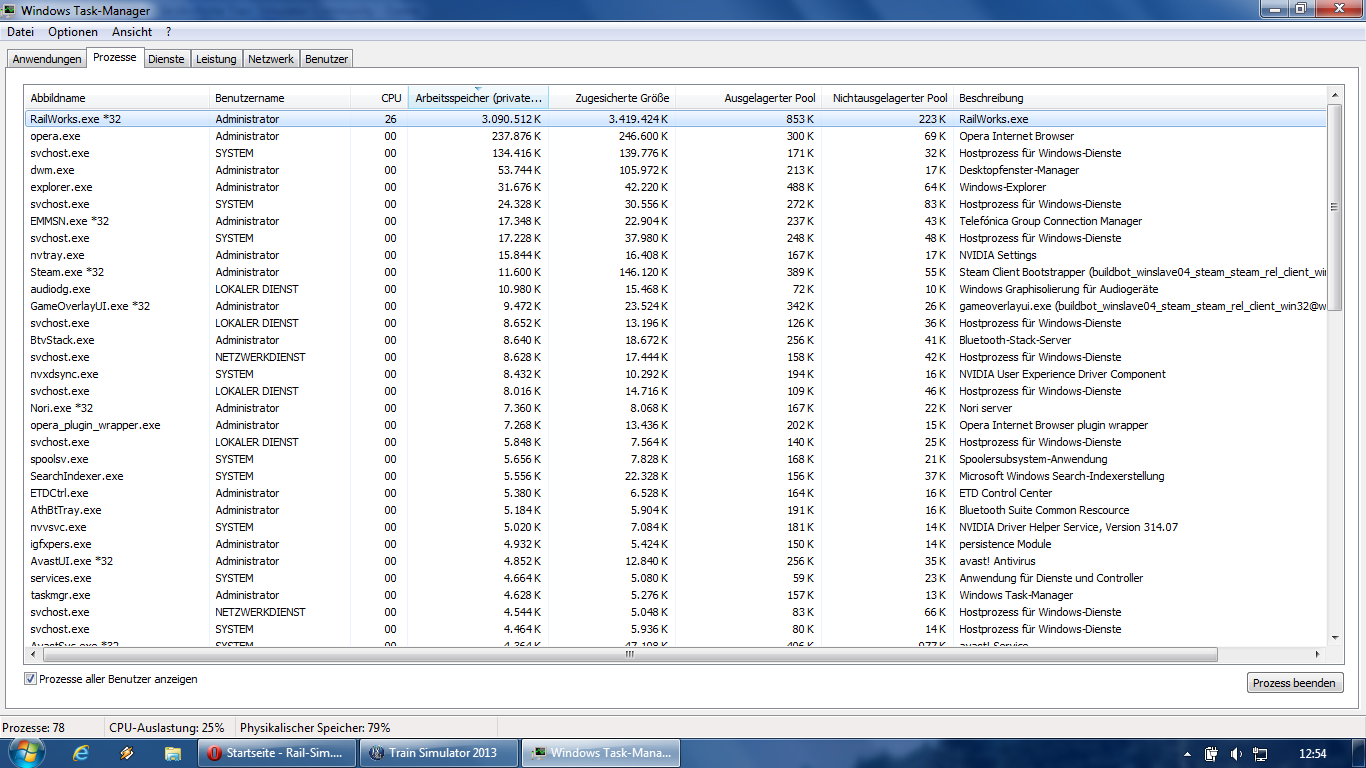This screenshot has width=1366, height=768.
Task: Select the GameOverlayUI.exe *32 process
Action: 676,306
